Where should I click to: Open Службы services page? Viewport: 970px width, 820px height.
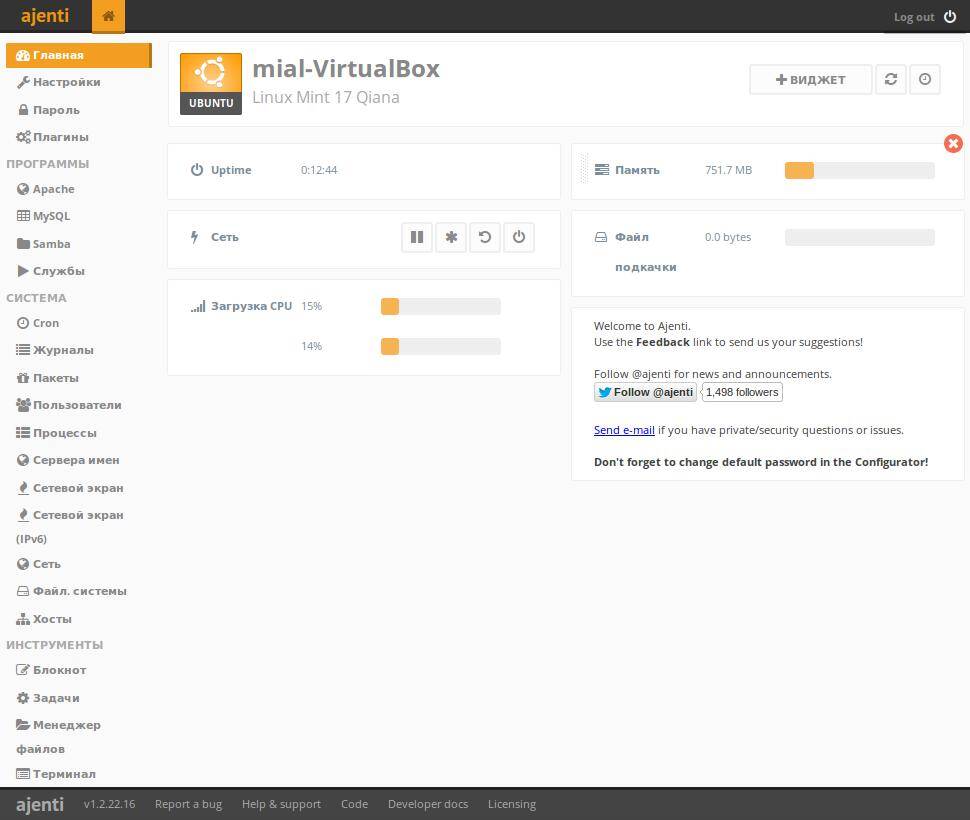click(x=51, y=271)
